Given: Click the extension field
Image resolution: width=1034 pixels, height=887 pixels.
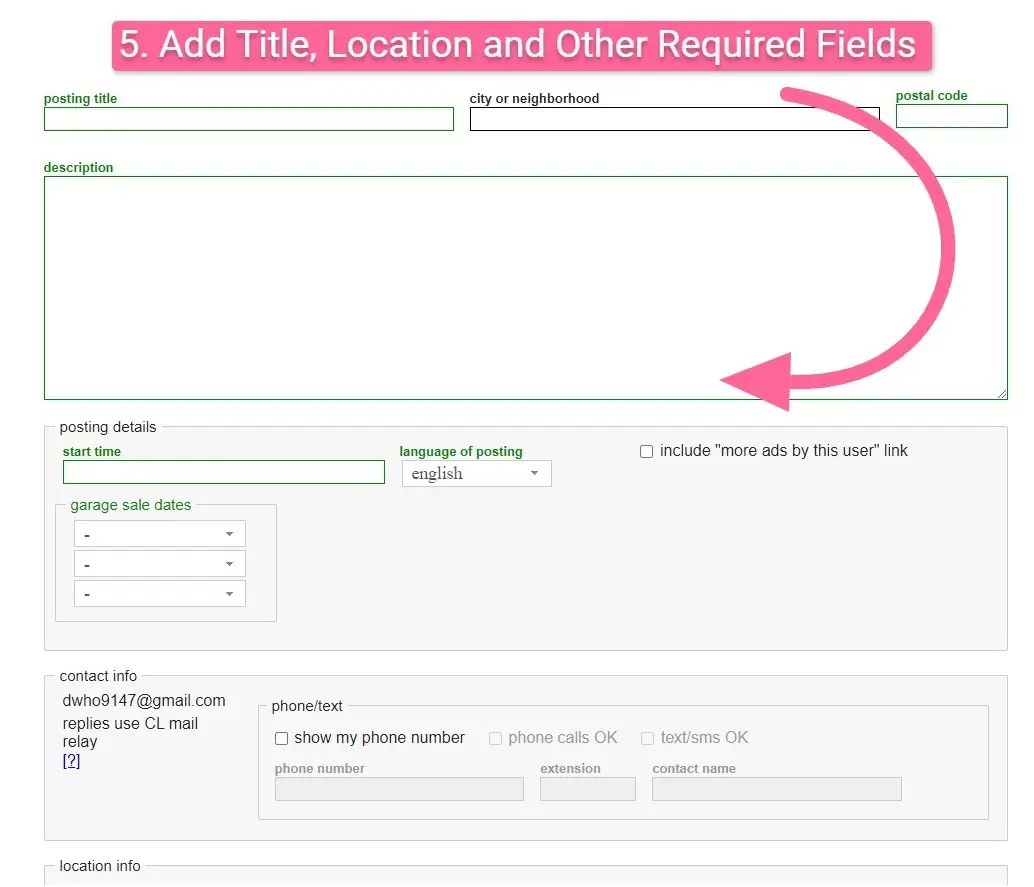Looking at the screenshot, I should [x=588, y=789].
